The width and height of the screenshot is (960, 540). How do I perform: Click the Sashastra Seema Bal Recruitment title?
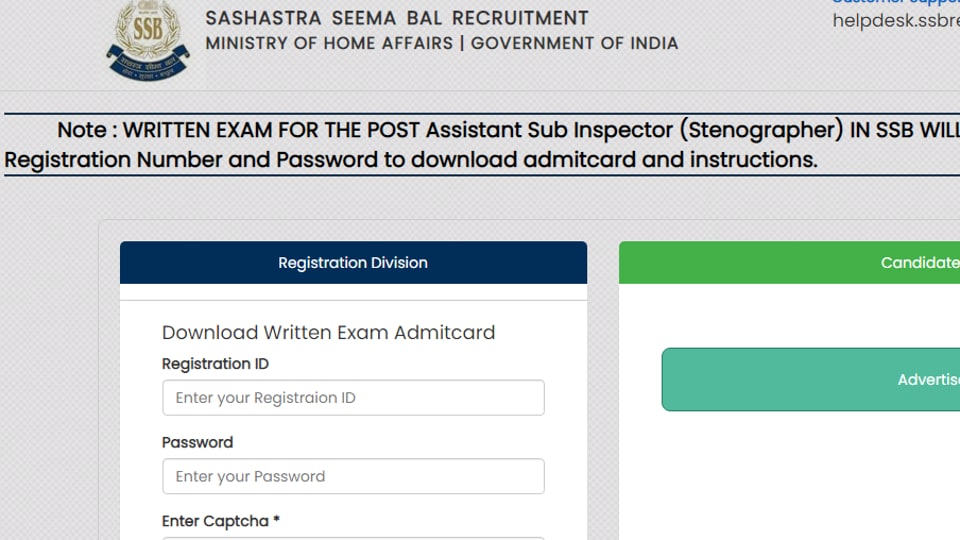(397, 18)
